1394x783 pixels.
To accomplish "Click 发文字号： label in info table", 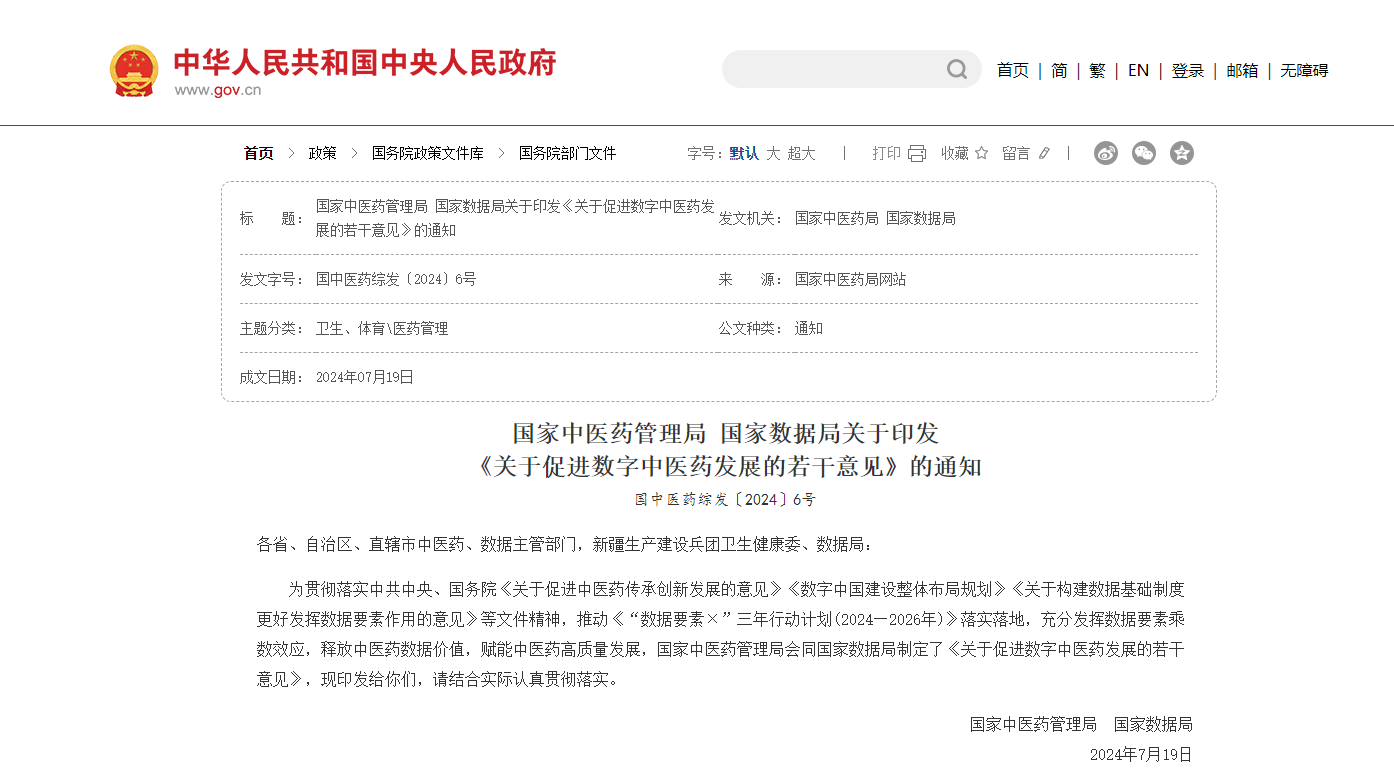I will point(272,279).
